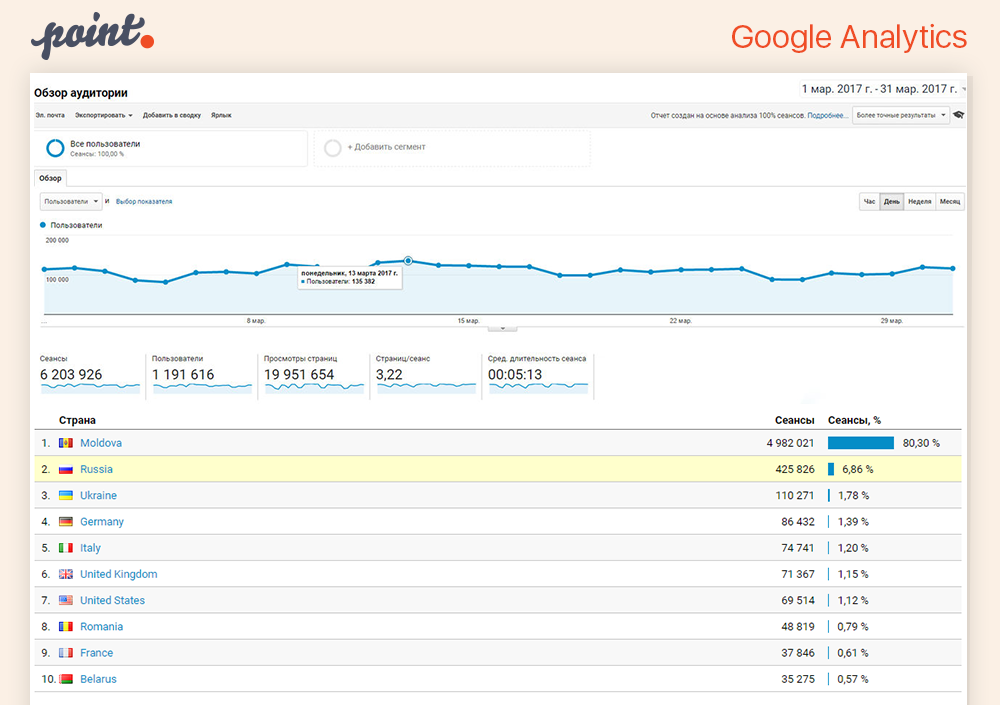Screen dimensions: 1000x705
Task: Click the Romania flag icon
Action: [x=66, y=626]
